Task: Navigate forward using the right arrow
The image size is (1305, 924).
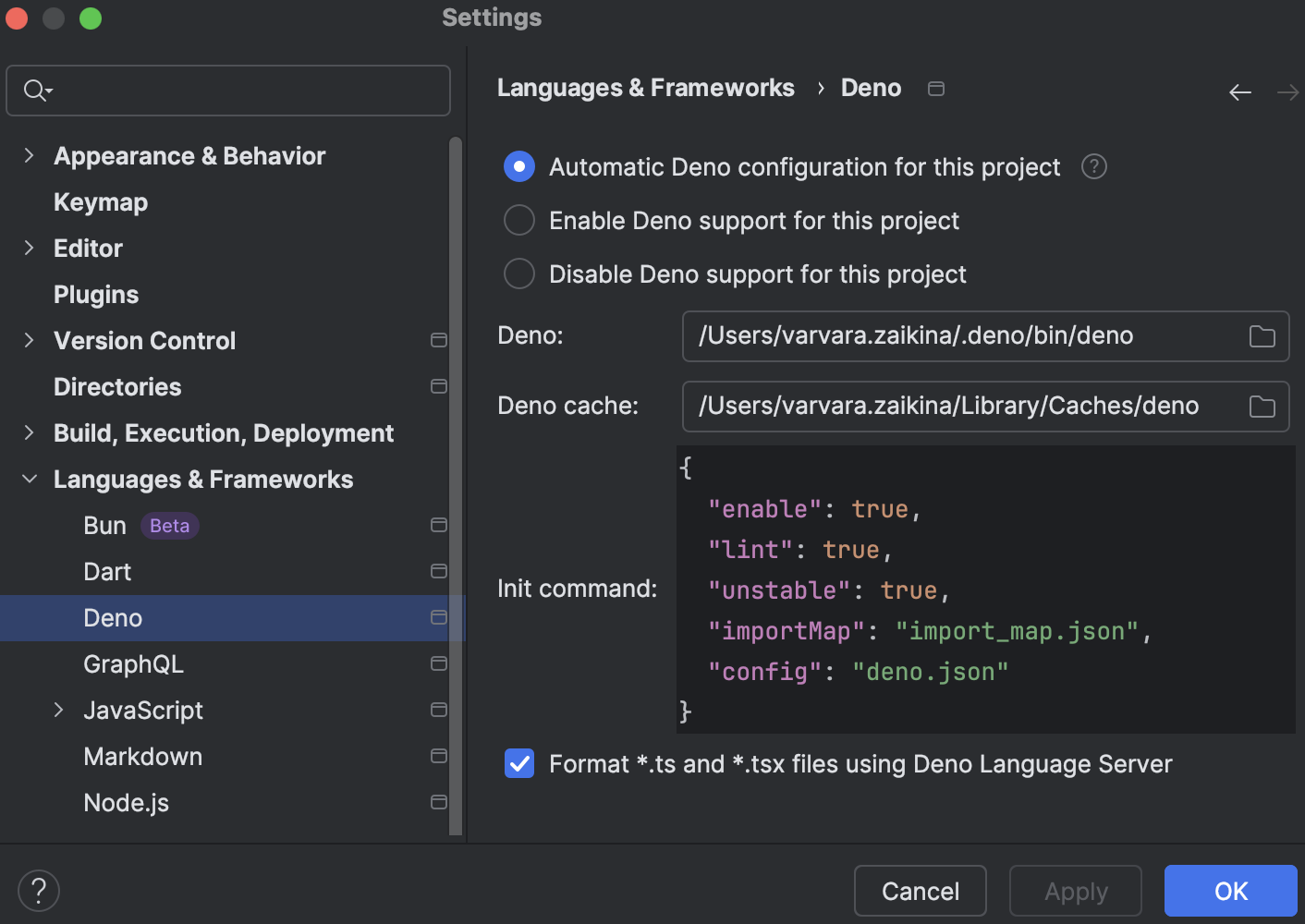Action: [x=1287, y=91]
